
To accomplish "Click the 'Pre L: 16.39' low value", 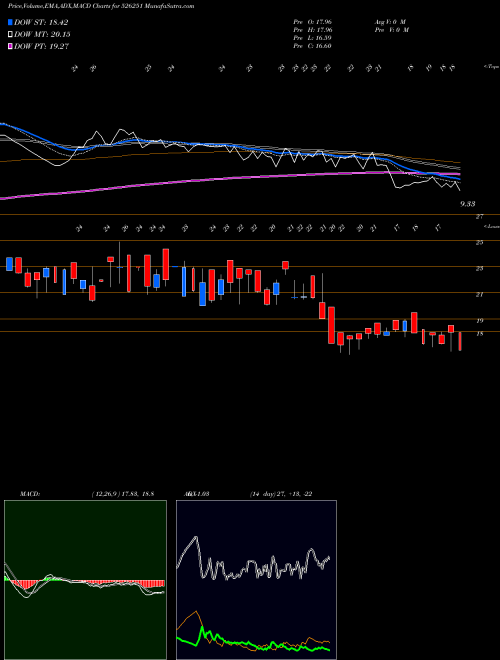I will (x=313, y=38).
